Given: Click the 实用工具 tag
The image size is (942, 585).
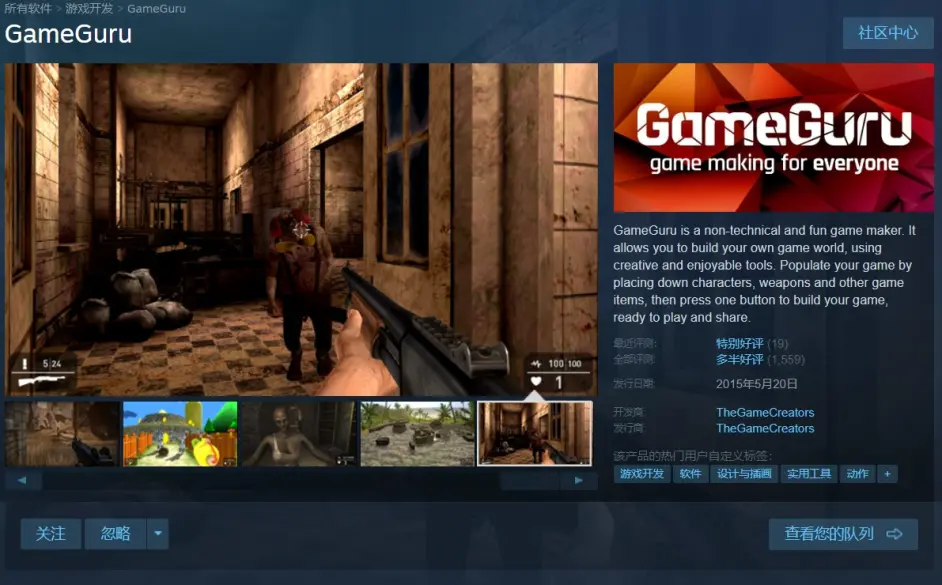Looking at the screenshot, I should coord(809,474).
